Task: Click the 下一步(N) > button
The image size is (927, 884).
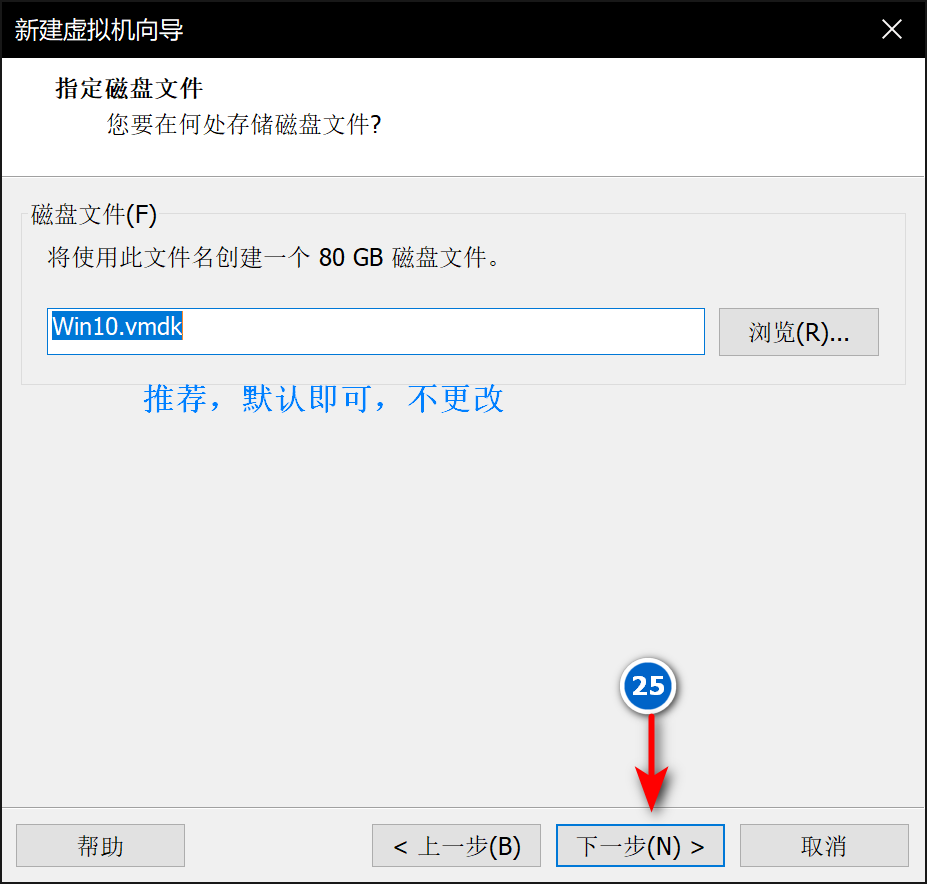Action: click(x=640, y=846)
